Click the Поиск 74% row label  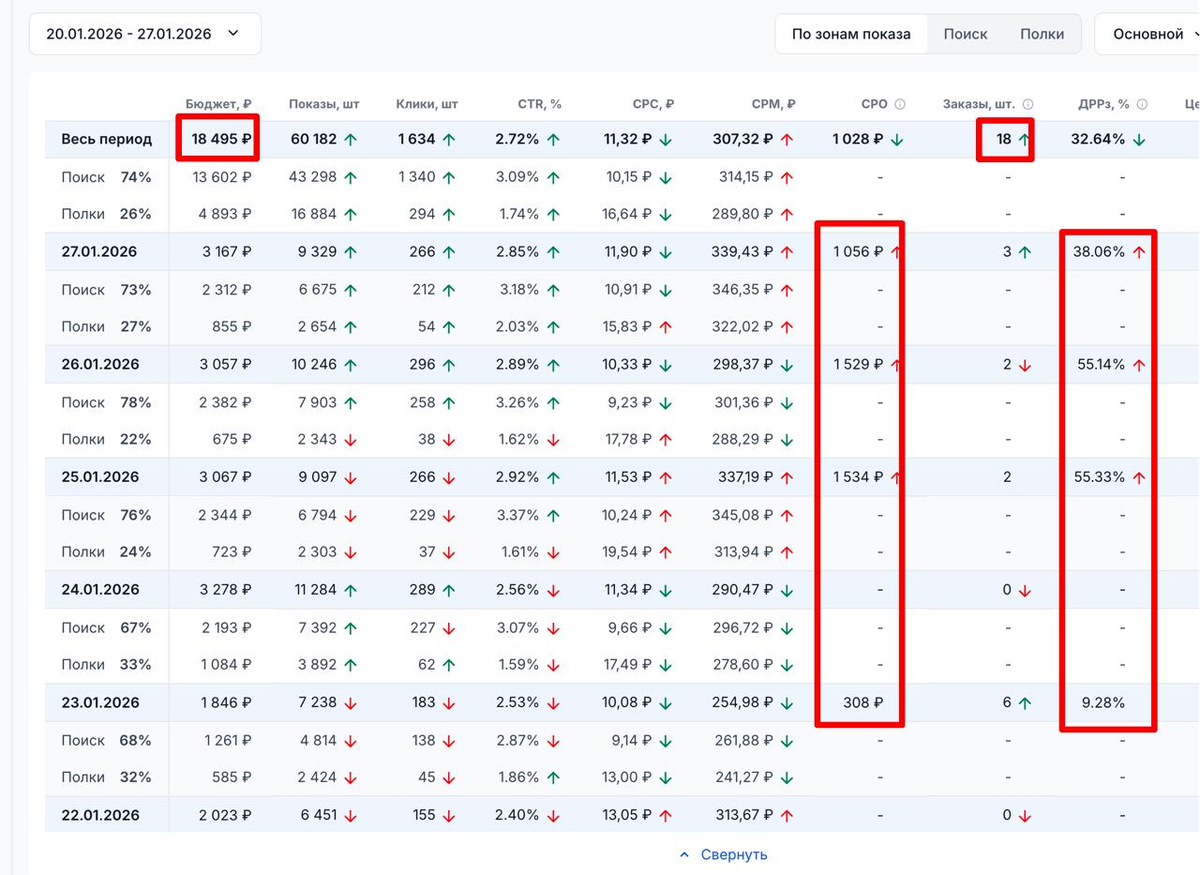click(106, 177)
